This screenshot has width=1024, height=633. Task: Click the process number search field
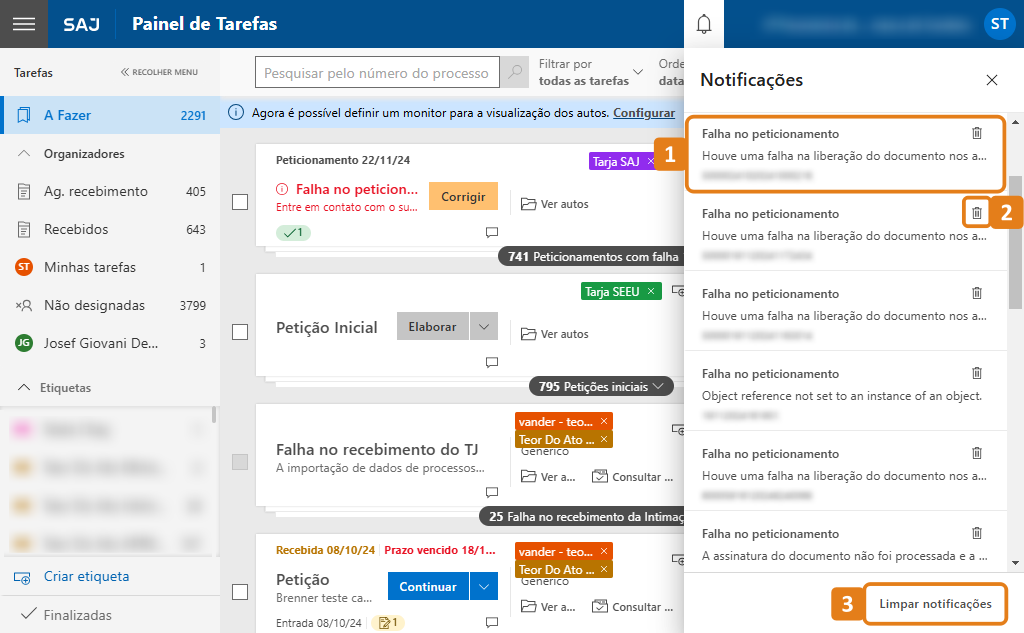[377, 72]
